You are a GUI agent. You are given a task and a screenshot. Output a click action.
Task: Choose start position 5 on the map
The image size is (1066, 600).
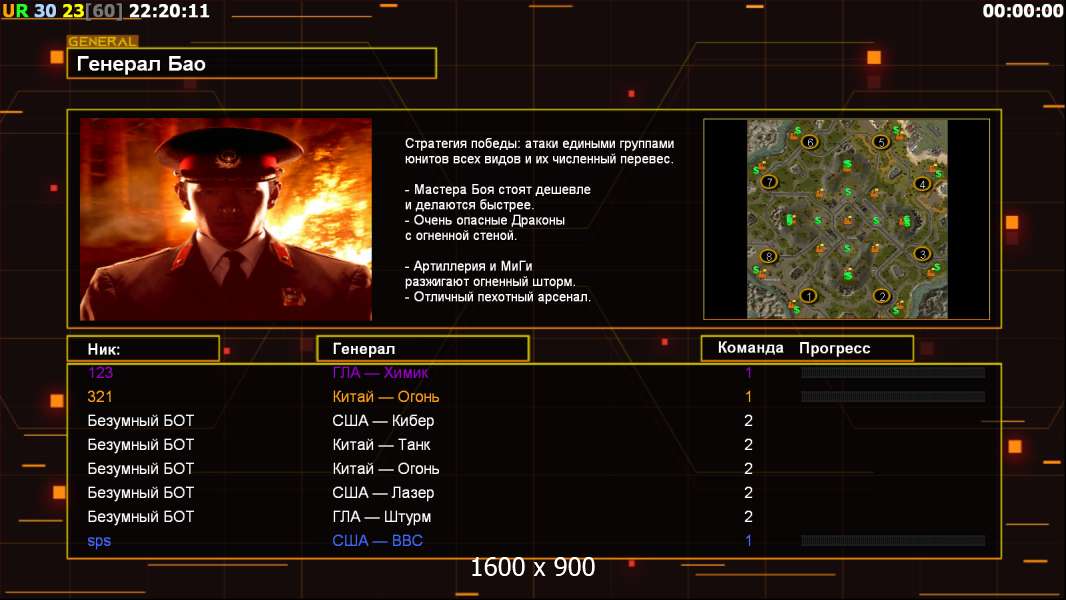pyautogui.click(x=881, y=142)
